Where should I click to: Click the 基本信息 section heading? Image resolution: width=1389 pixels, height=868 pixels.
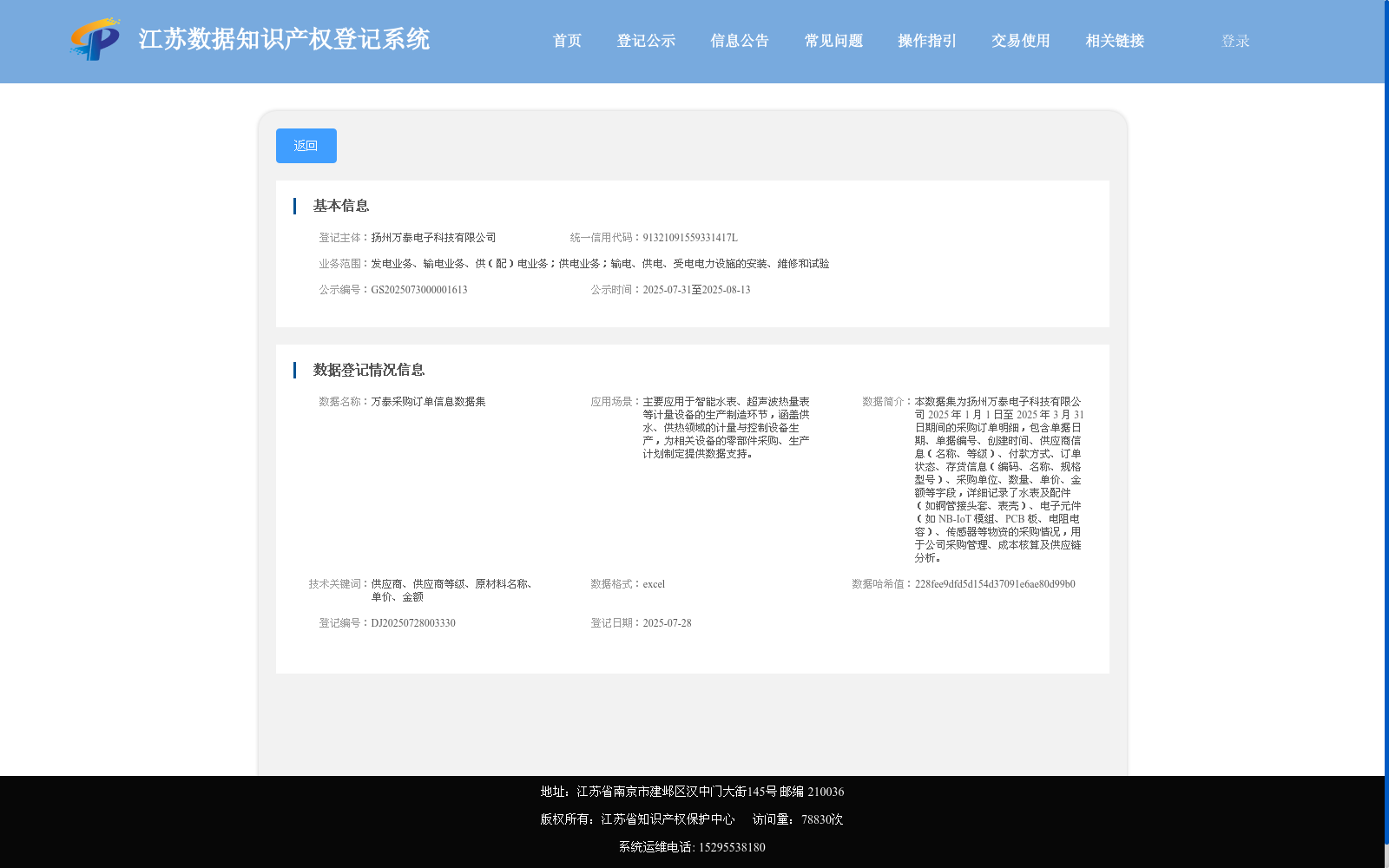[x=341, y=206]
